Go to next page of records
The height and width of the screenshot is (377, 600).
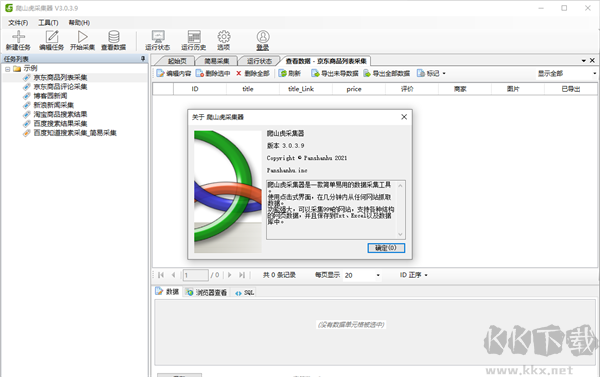pos(230,275)
